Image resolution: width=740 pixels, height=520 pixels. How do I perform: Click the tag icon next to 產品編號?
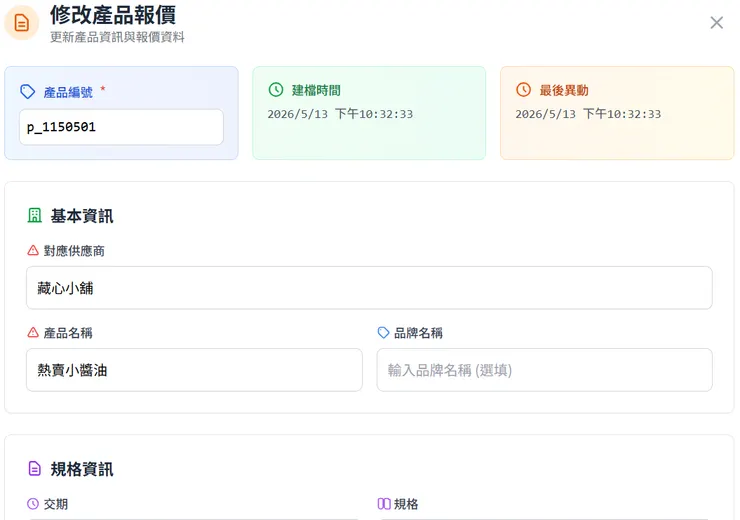pyautogui.click(x=27, y=92)
